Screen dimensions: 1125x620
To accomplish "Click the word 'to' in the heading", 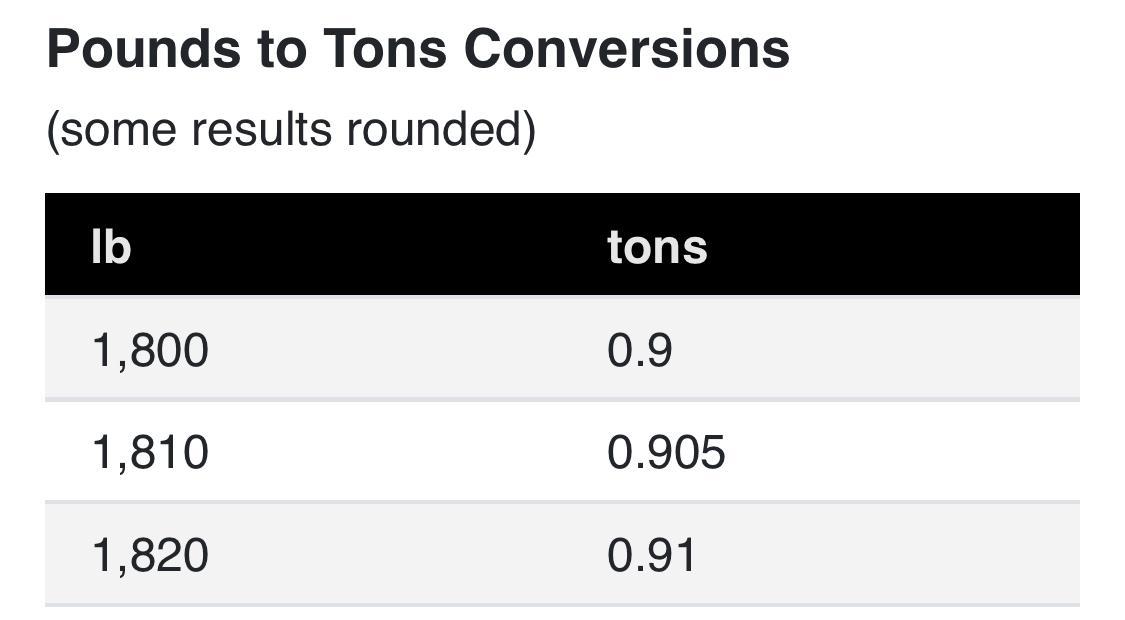I will 282,49.
